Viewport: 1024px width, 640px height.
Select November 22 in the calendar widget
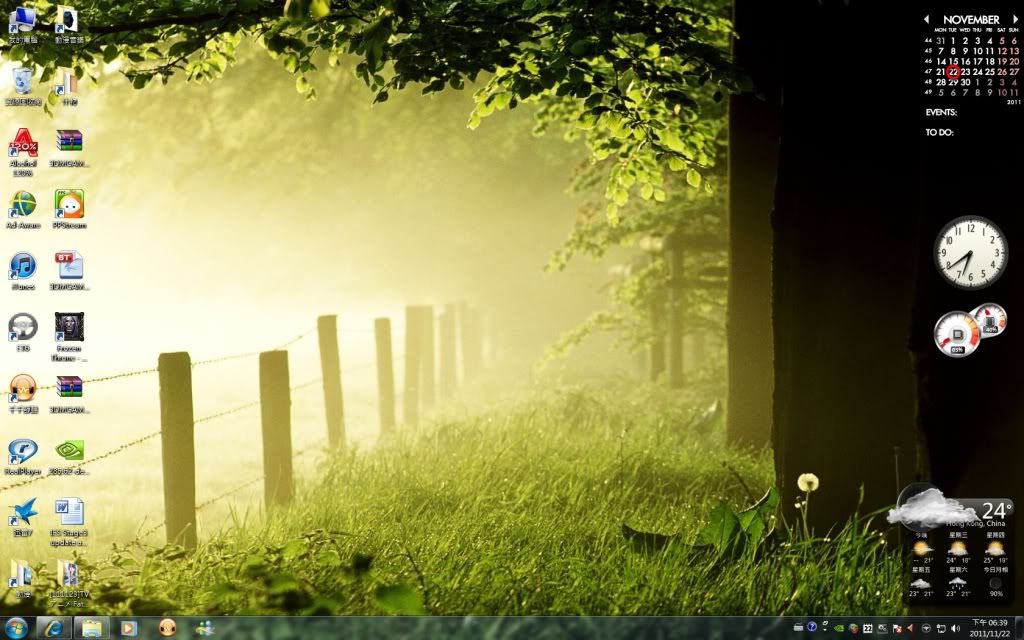(x=954, y=72)
